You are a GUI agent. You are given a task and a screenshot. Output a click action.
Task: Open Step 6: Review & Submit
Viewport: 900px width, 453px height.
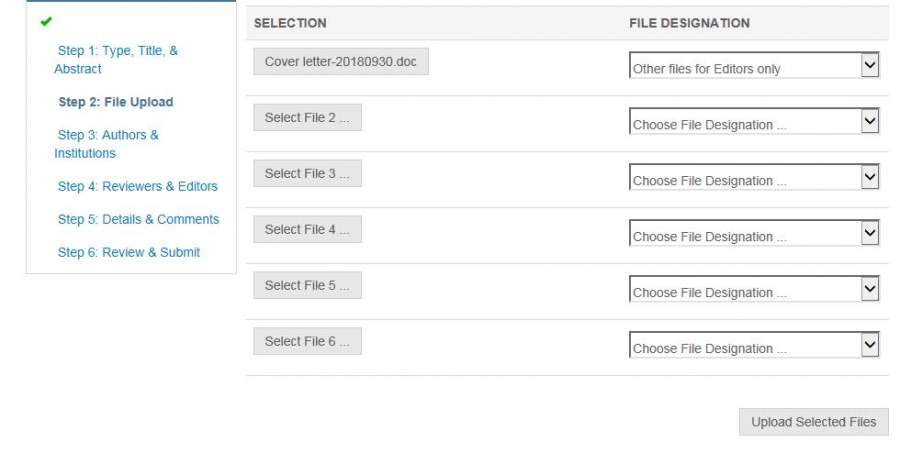(128, 252)
